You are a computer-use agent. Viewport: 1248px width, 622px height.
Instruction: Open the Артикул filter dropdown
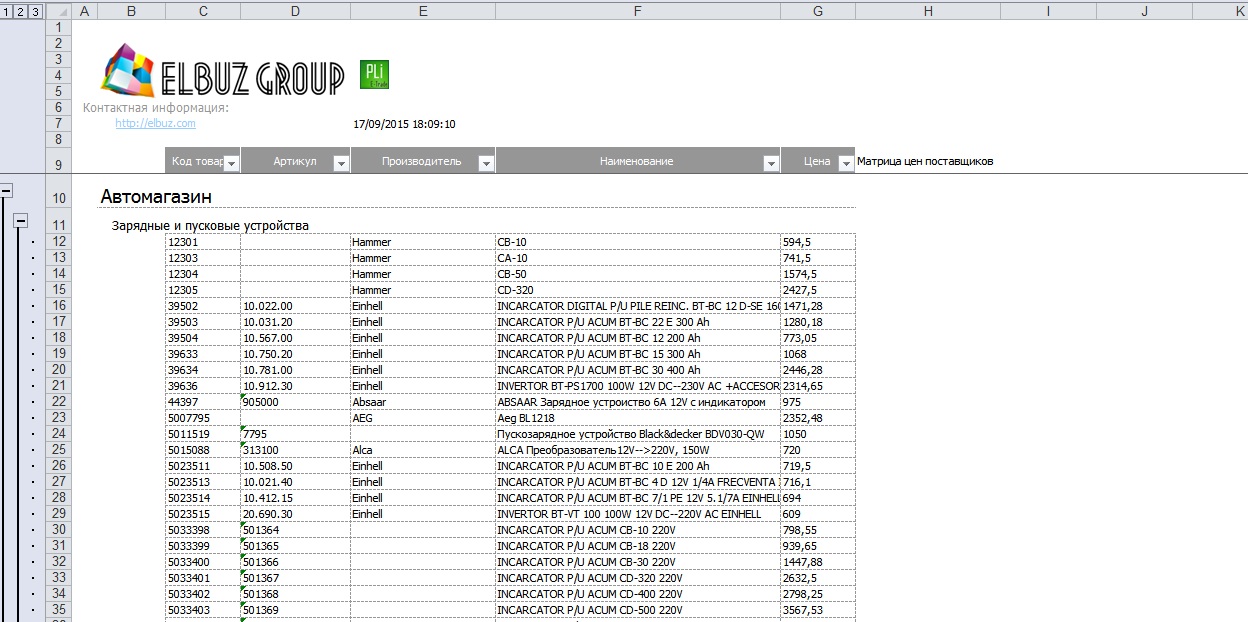coord(341,162)
